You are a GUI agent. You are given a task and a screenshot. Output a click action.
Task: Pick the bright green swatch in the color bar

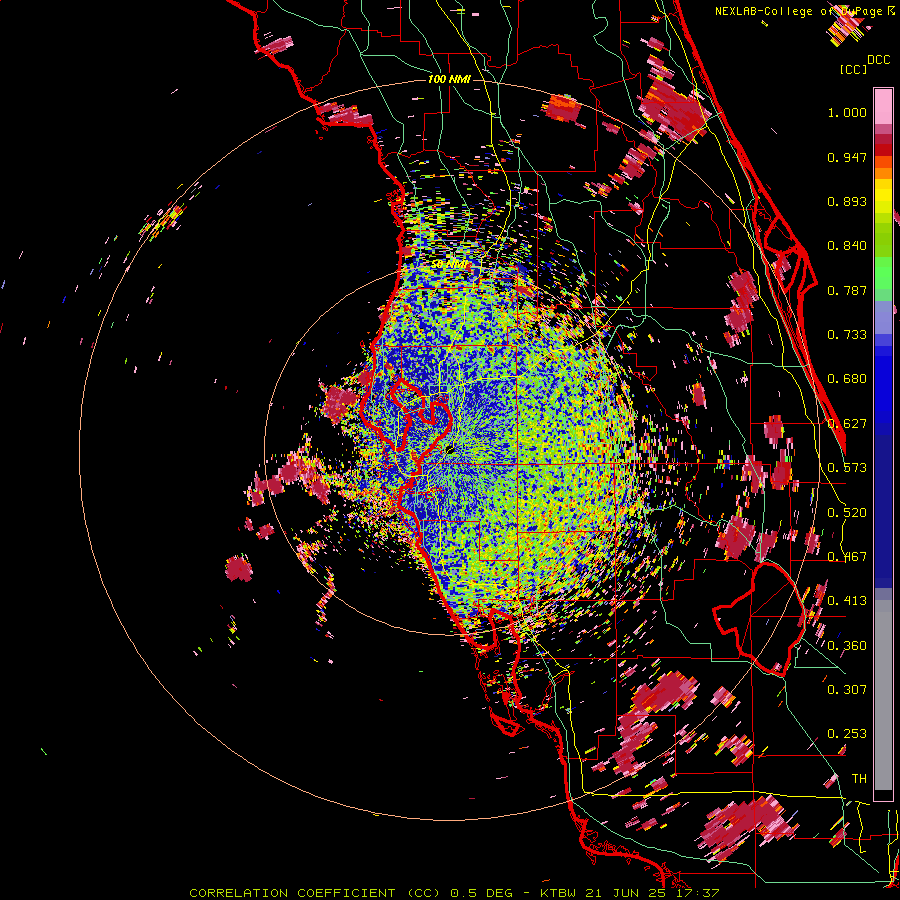pos(883,273)
